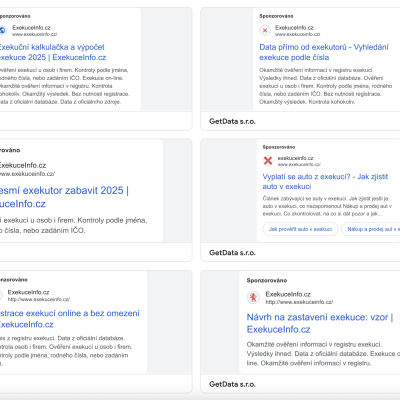
Task: Click the red figure favicon in bottom-right ad
Action: 253,297
